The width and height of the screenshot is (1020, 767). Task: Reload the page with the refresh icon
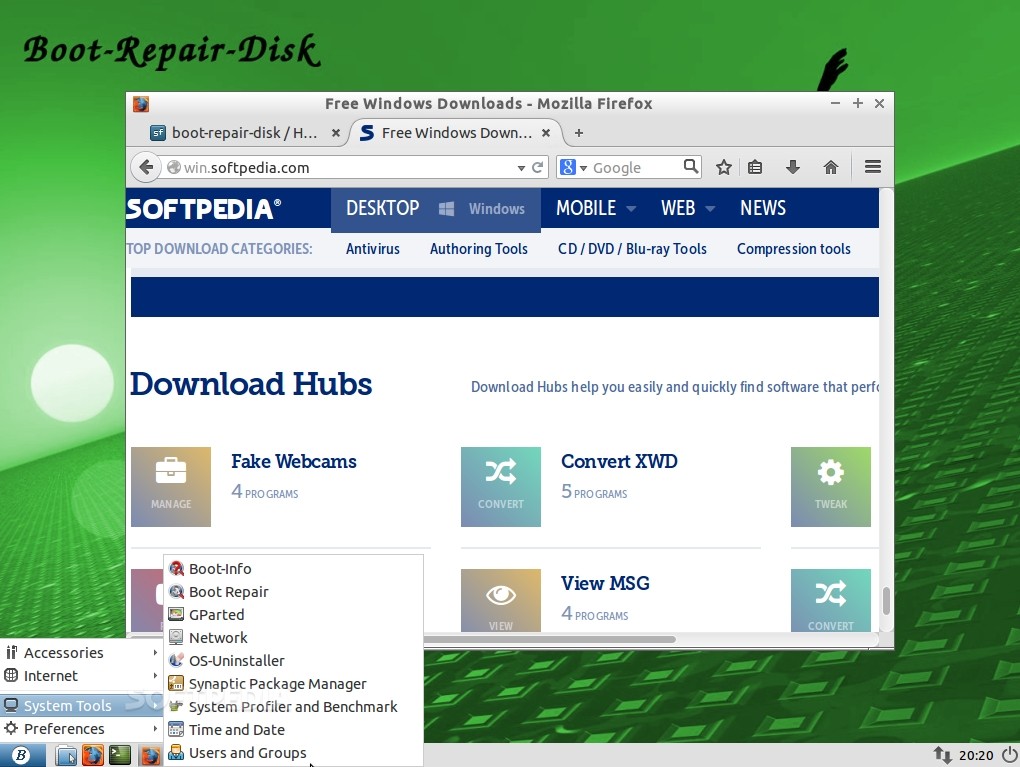(x=537, y=167)
